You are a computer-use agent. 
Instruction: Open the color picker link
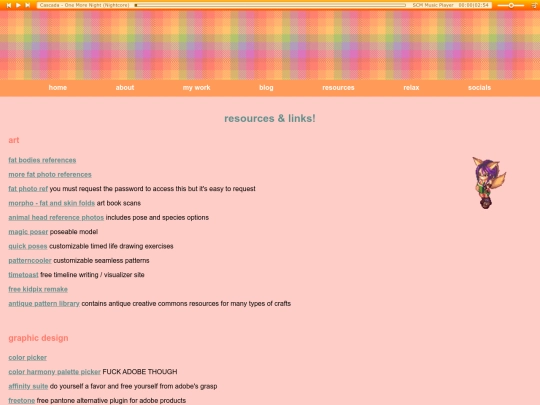[x=27, y=357]
